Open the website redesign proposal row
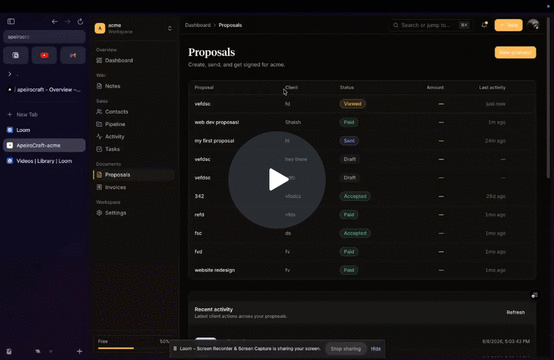The width and height of the screenshot is (554, 360). [x=362, y=270]
